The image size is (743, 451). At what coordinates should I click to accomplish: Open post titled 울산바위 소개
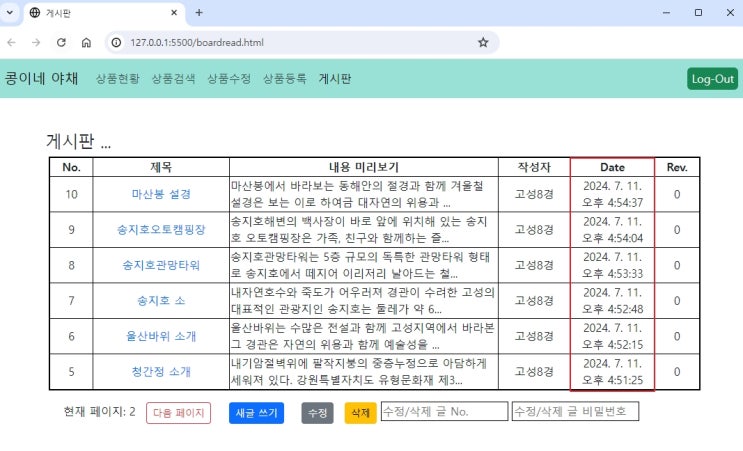[x=161, y=336]
